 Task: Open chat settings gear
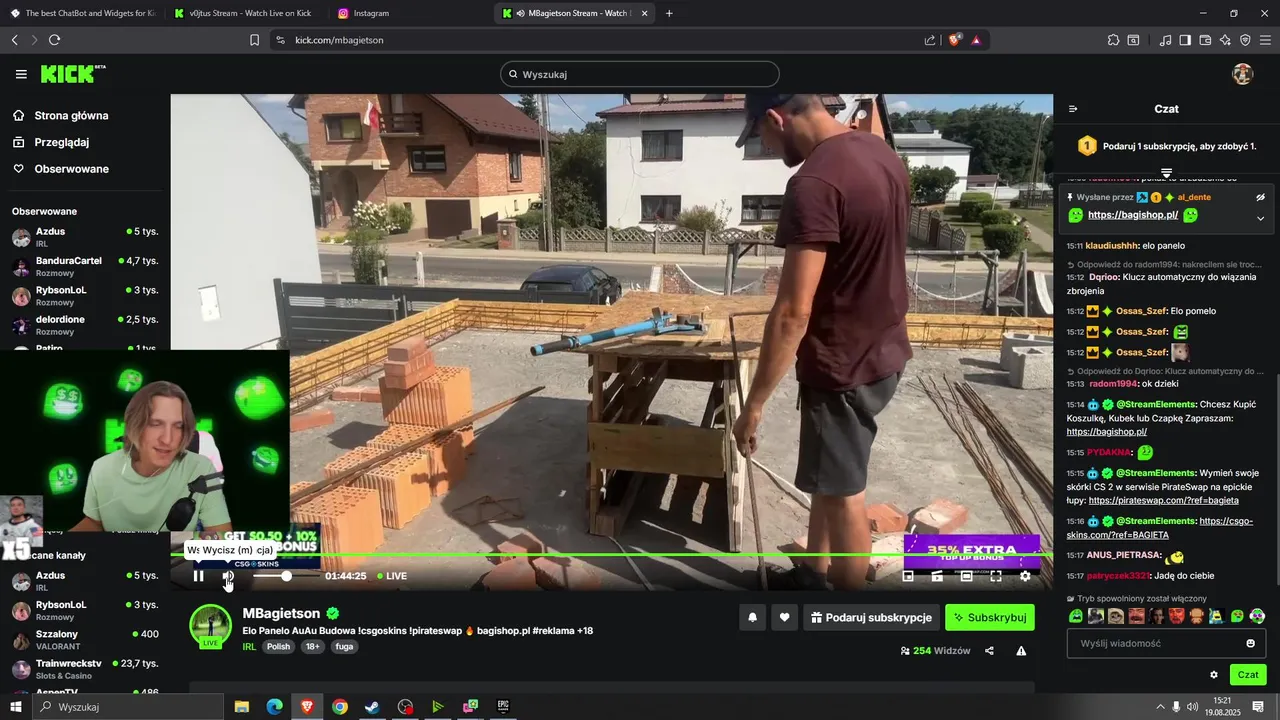(x=1214, y=675)
